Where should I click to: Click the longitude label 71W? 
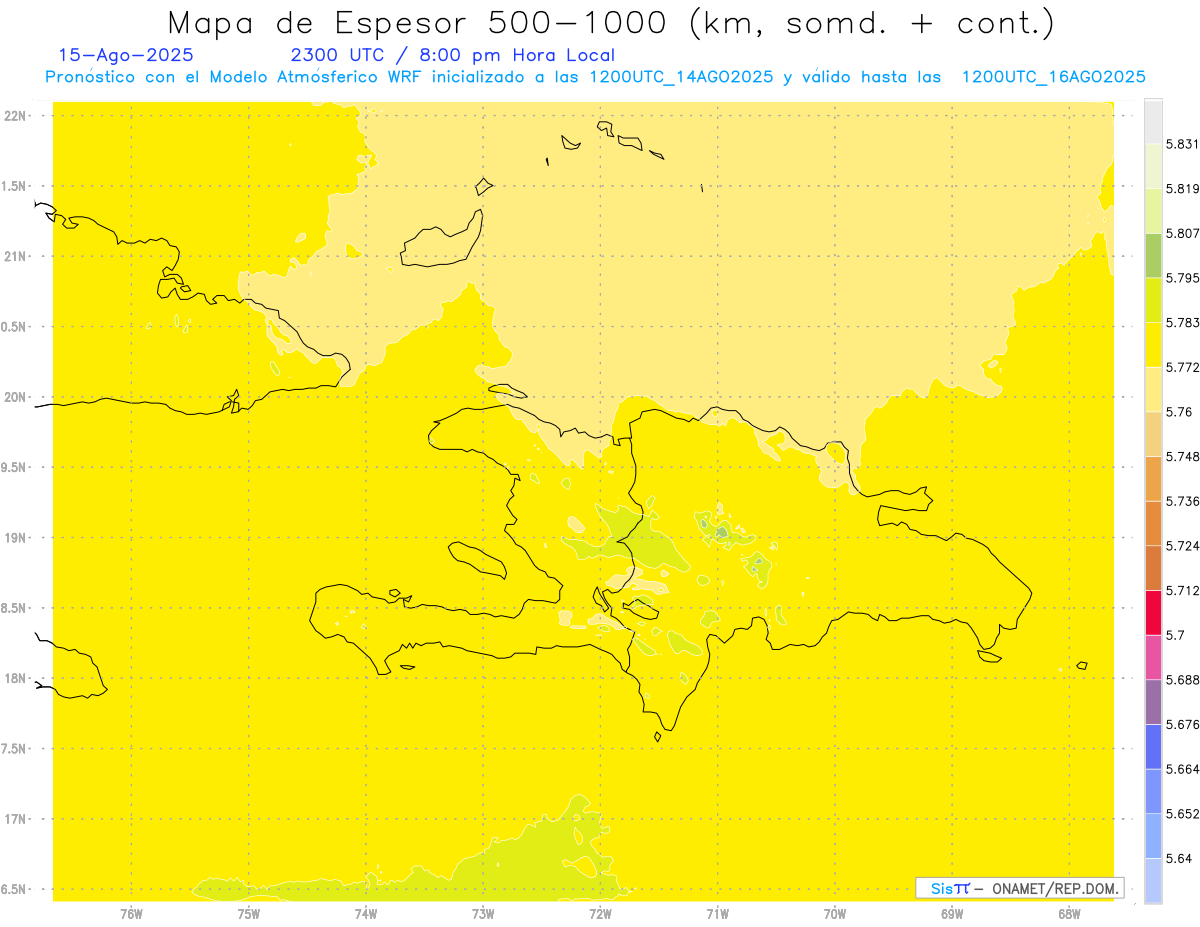(x=717, y=913)
